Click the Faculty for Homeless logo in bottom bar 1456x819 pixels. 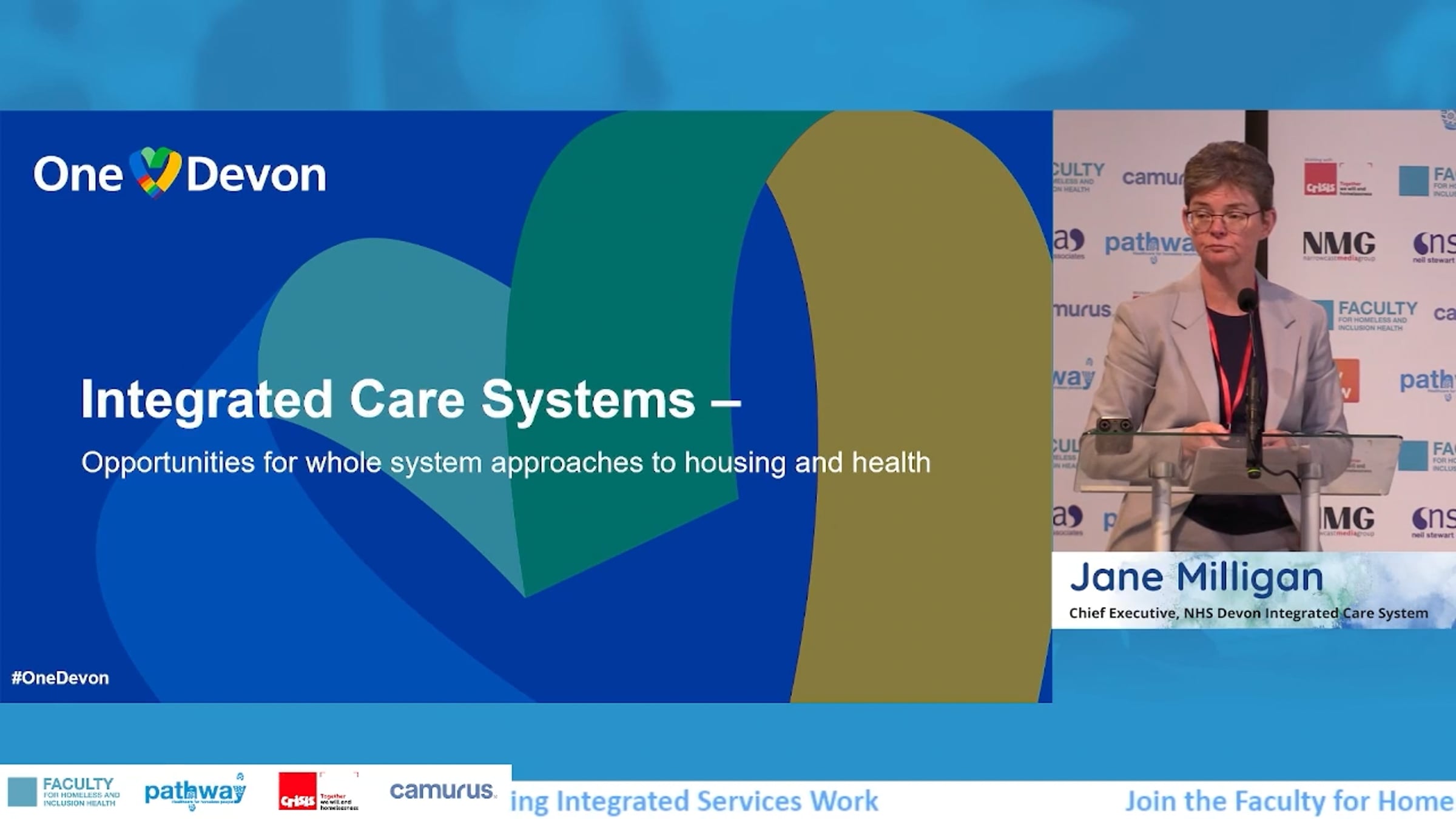(64, 792)
